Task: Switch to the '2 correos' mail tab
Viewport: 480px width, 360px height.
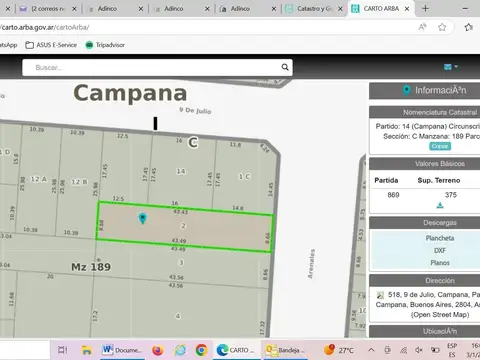Action: (48, 9)
